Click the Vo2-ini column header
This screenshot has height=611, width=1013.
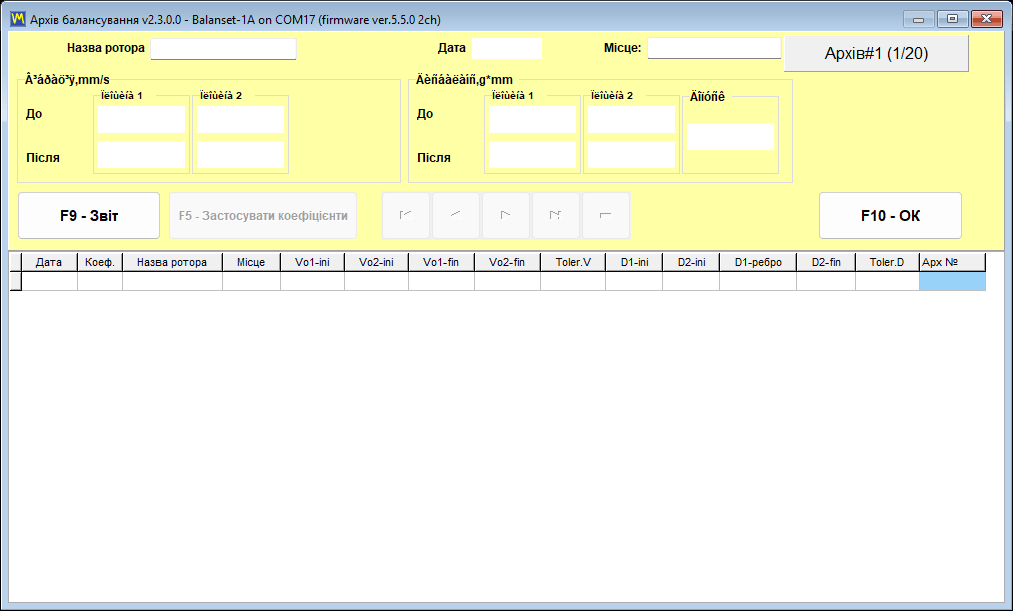click(376, 262)
